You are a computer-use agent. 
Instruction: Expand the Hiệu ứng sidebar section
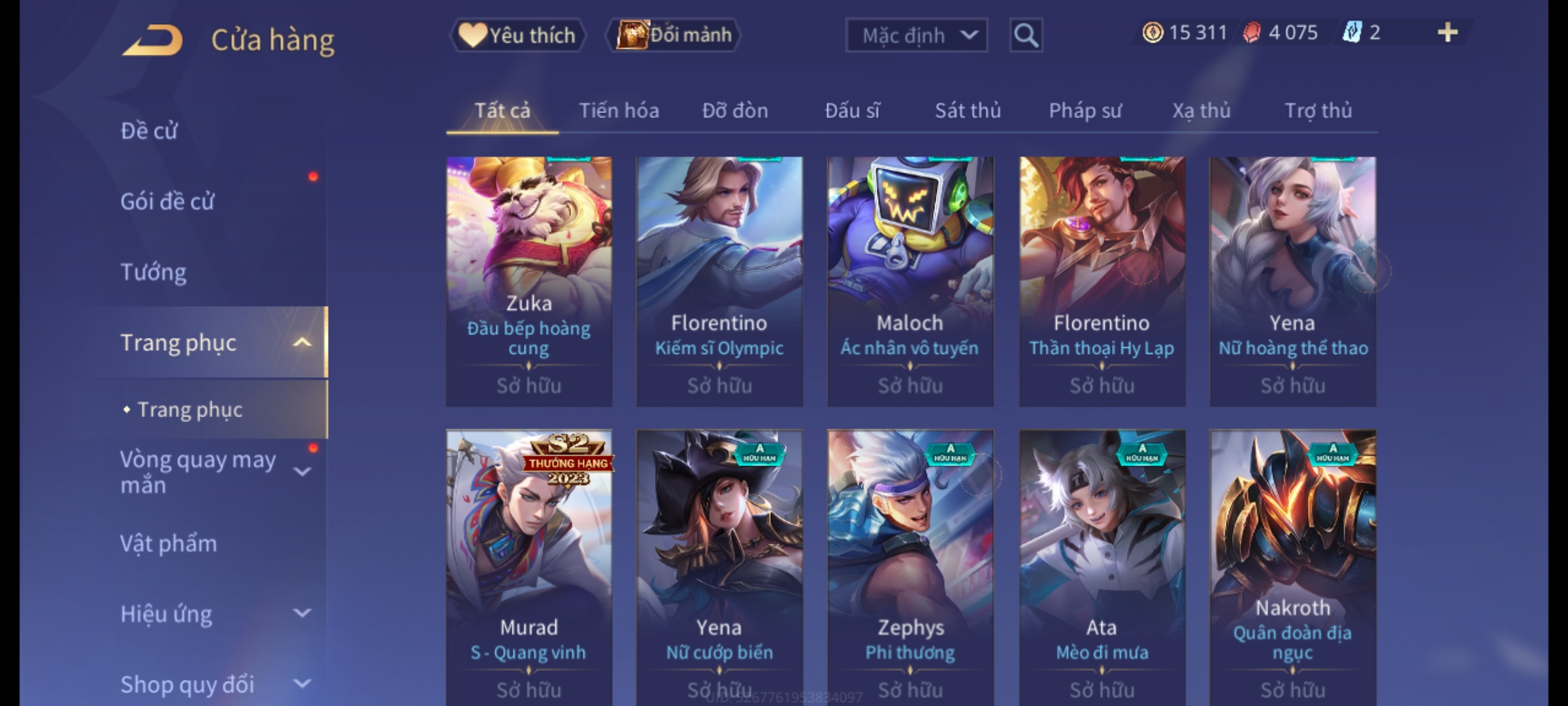tap(302, 613)
